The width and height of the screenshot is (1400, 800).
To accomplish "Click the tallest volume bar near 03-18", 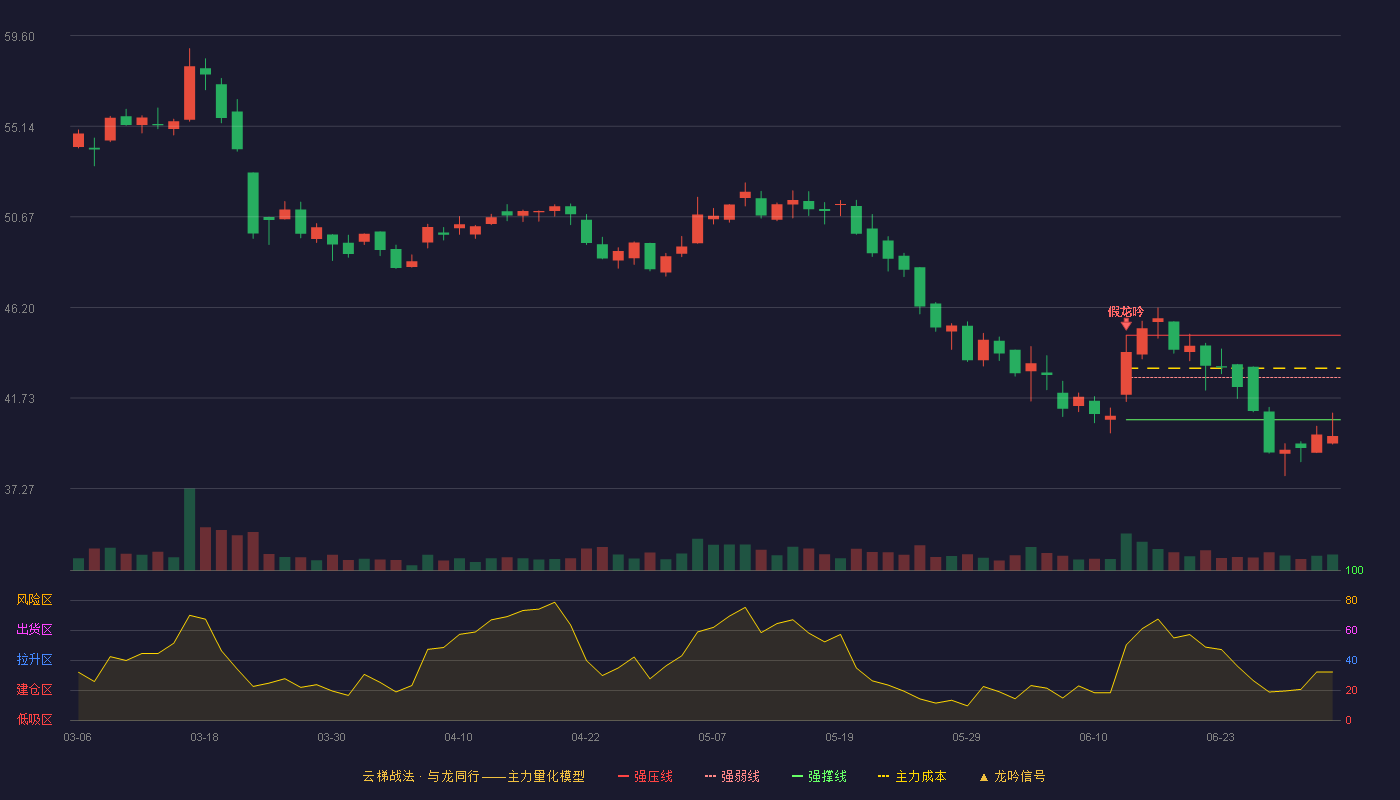I will [189, 529].
